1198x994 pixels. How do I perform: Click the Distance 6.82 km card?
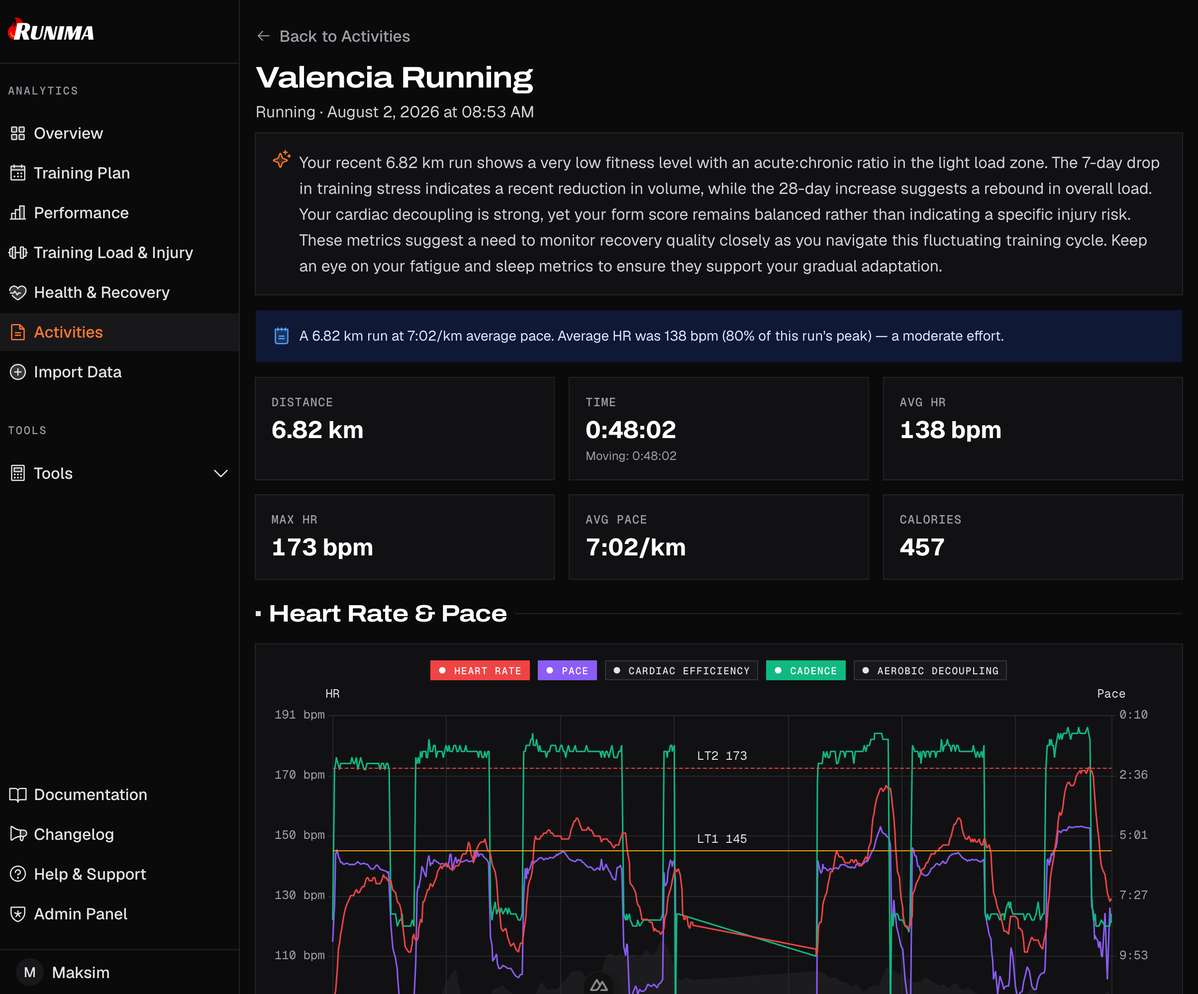coord(405,428)
